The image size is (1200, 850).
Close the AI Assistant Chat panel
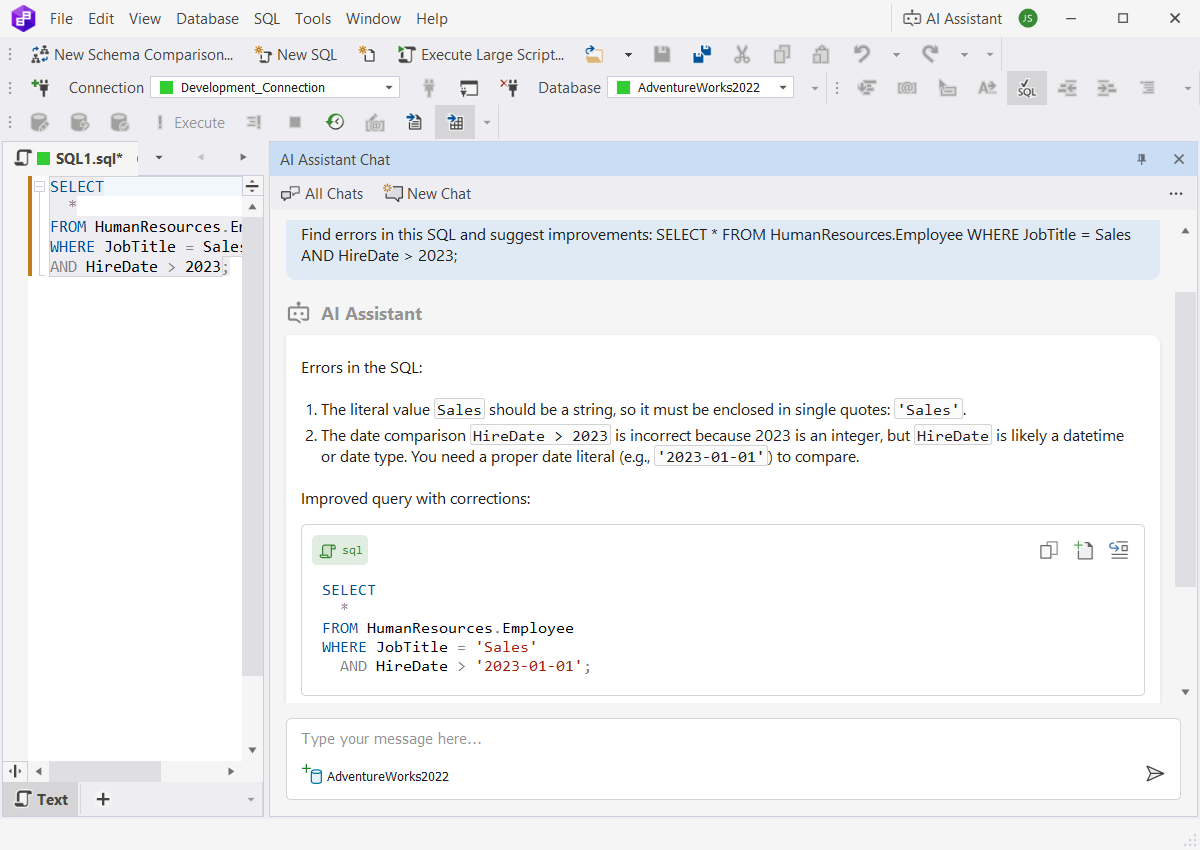tap(1179, 159)
